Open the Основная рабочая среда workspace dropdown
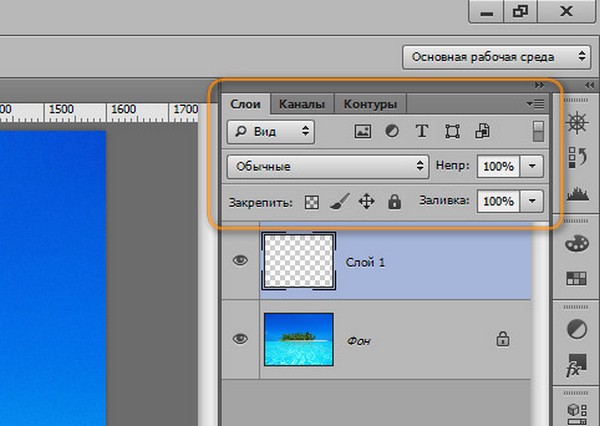 click(496, 57)
